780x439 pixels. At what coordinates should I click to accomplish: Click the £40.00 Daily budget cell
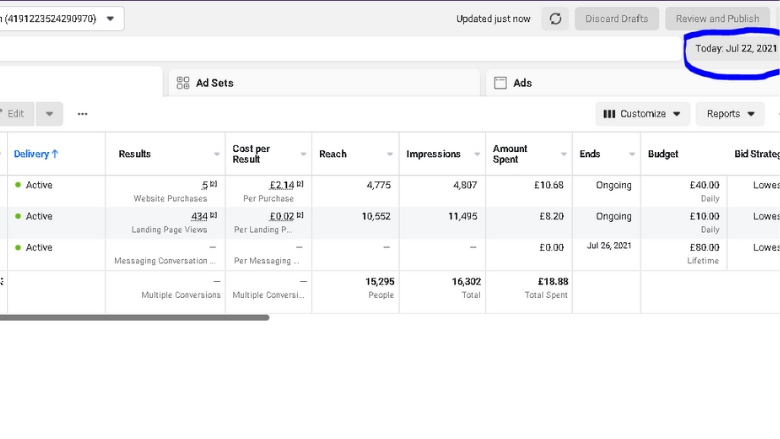[x=684, y=191]
